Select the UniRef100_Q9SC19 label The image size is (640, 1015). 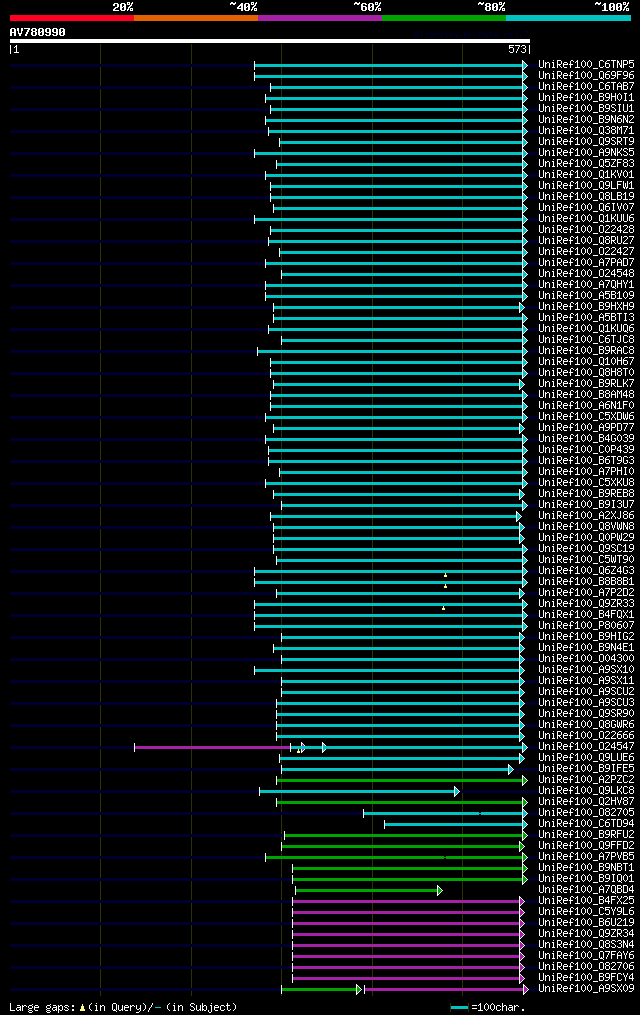pyautogui.click(x=586, y=549)
